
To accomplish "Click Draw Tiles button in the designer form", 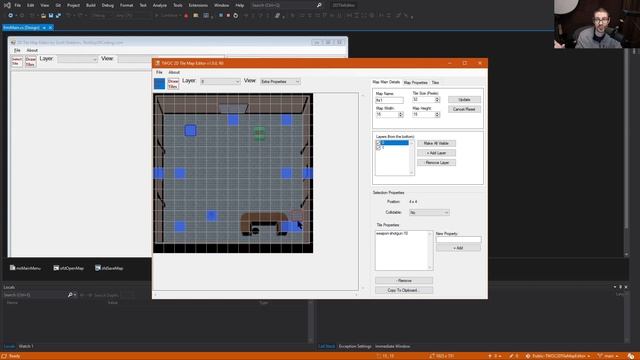I will click(31, 61).
